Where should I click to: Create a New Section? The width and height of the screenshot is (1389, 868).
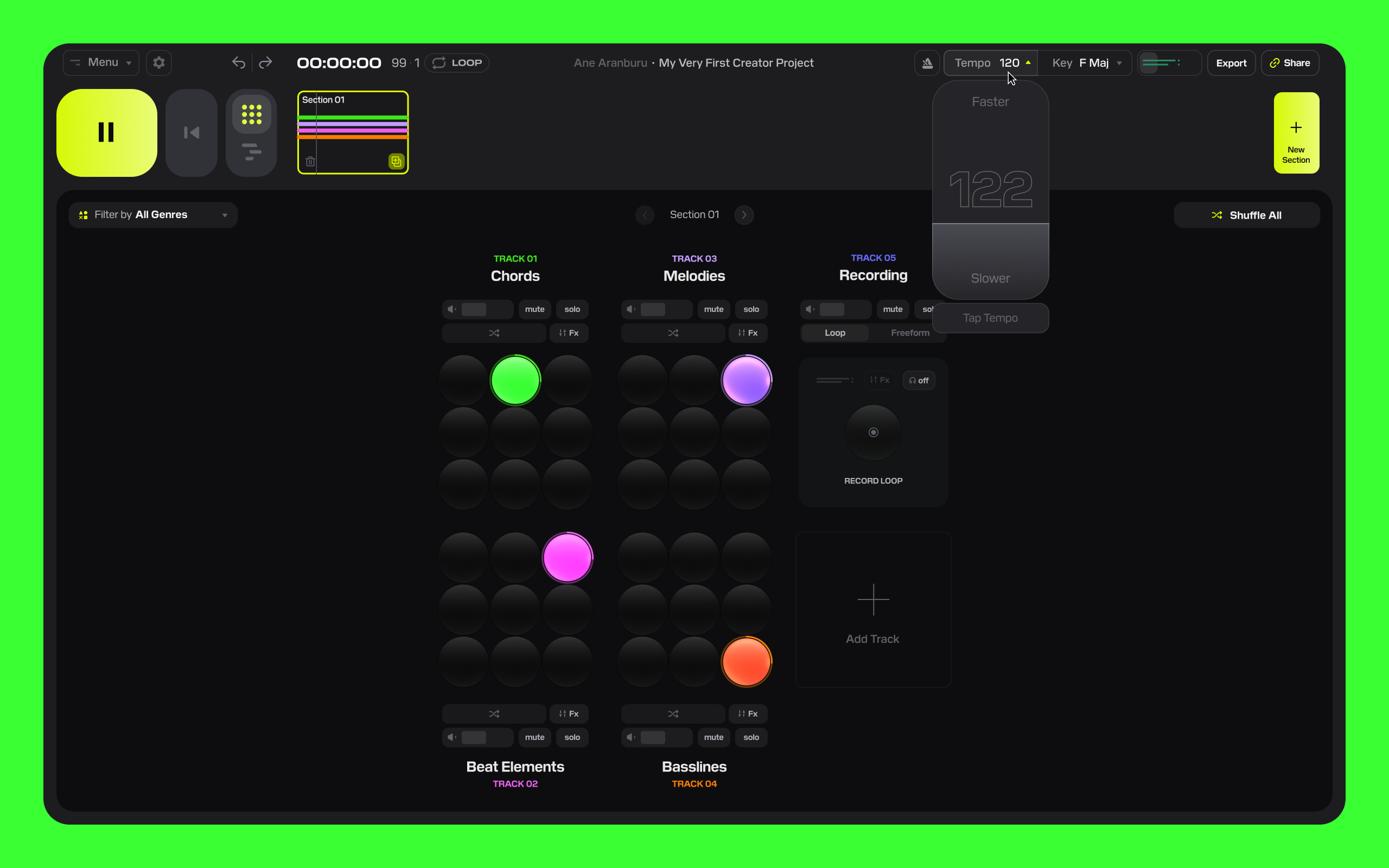coord(1296,132)
